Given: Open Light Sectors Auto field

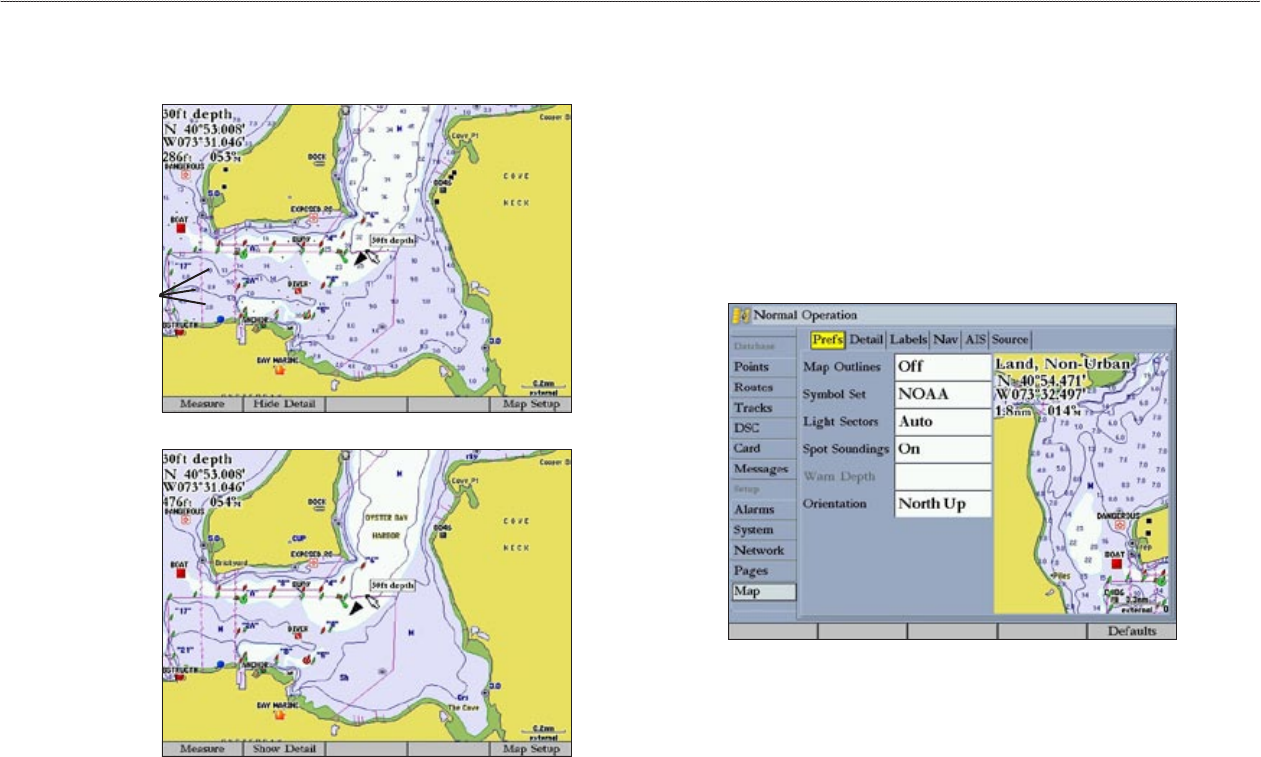Looking at the screenshot, I should 942,422.
